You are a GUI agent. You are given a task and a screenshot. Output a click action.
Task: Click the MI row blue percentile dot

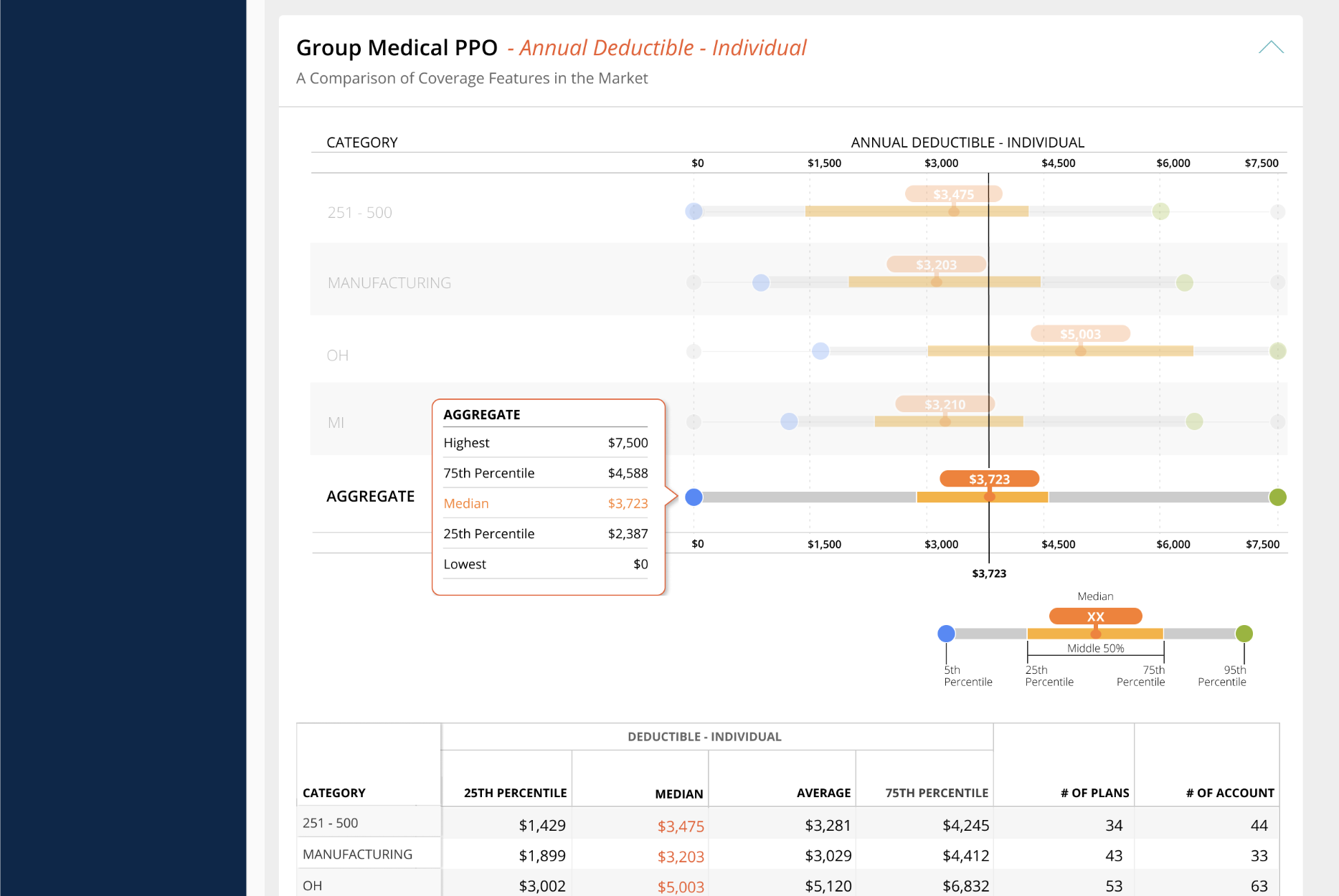click(789, 421)
